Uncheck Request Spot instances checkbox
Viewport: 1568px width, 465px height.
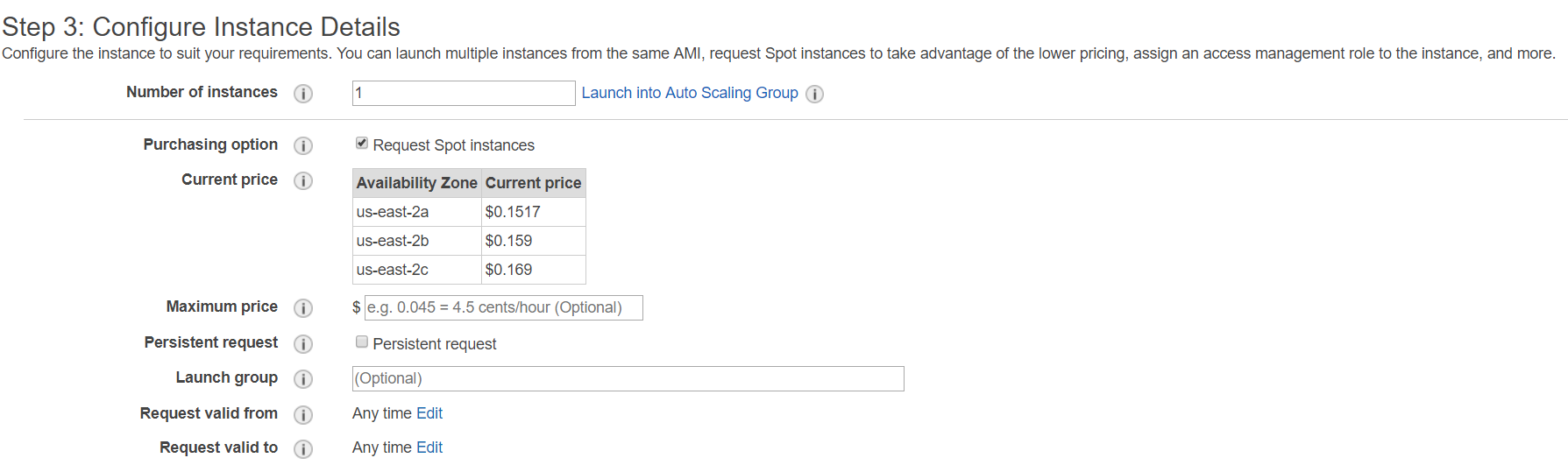pos(361,143)
